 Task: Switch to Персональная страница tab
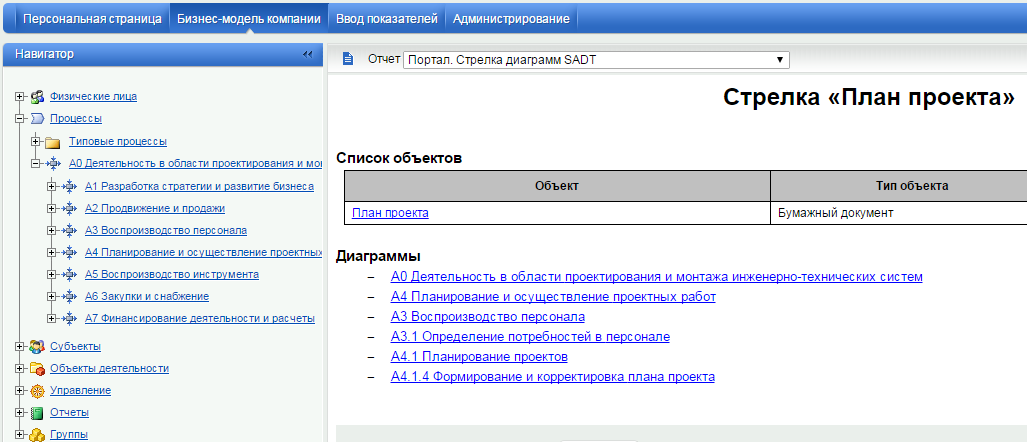coord(91,19)
